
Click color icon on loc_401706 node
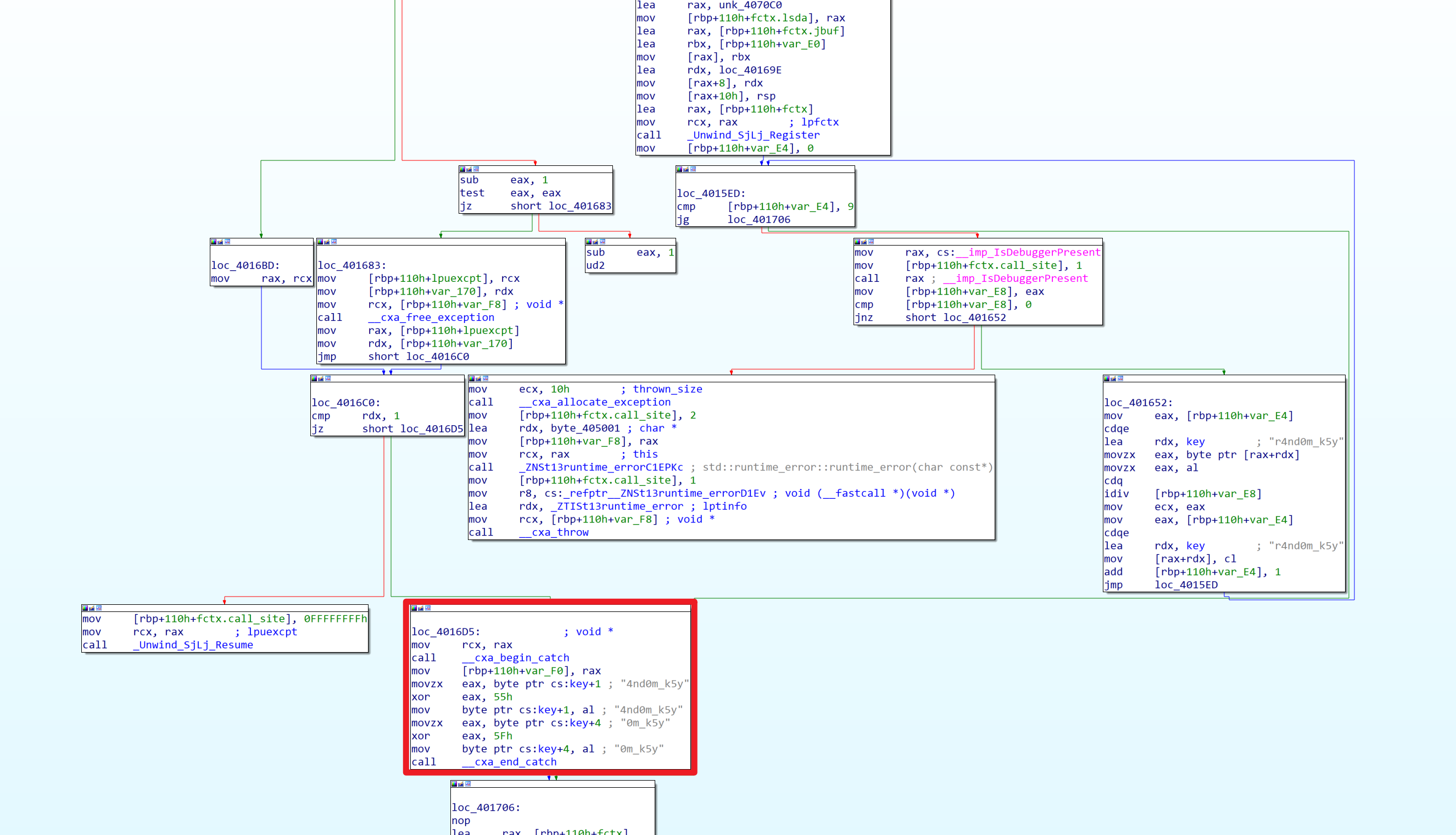(x=455, y=783)
